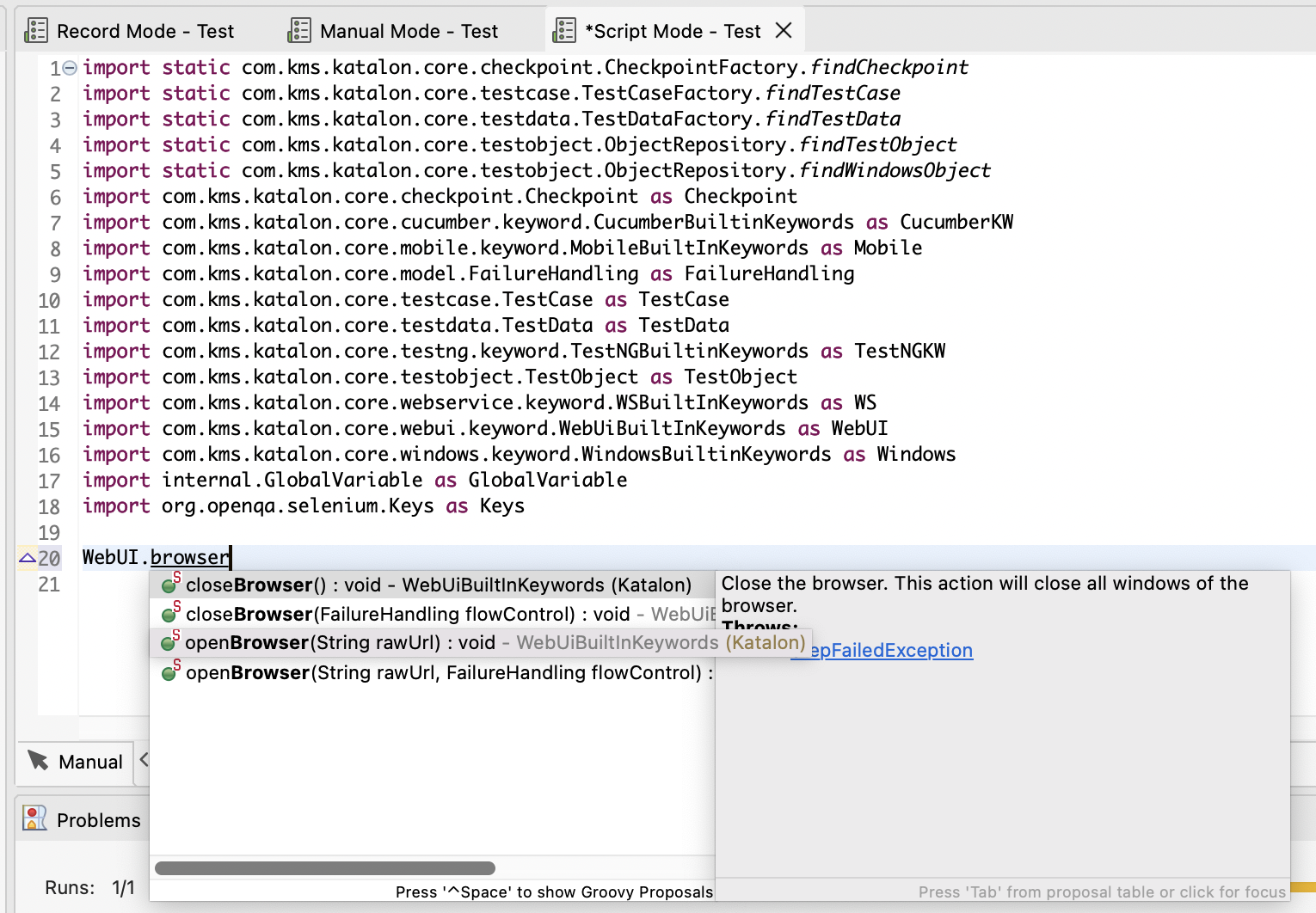
Task: Click the findCheckpoint import on line 1
Action: click(526, 67)
